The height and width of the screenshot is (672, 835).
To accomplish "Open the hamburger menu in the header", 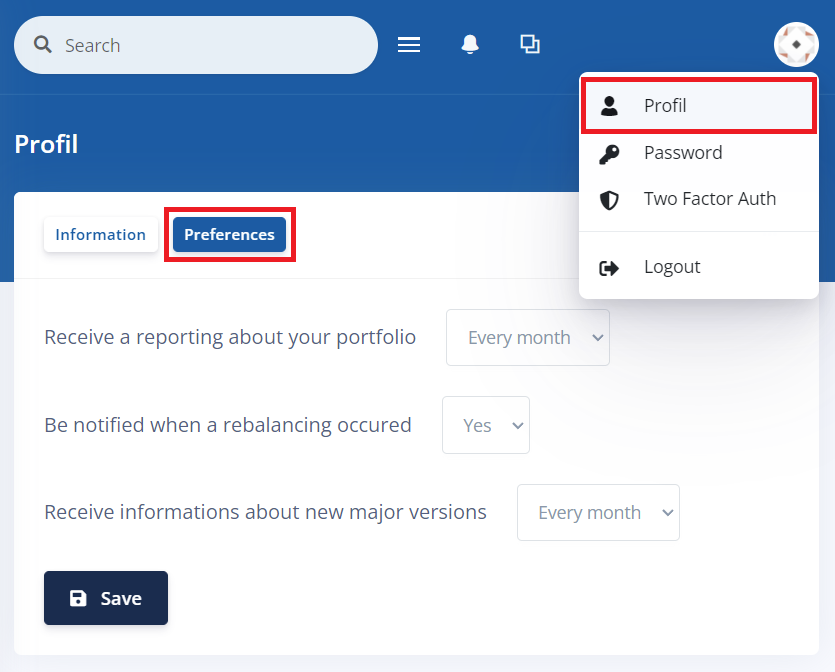I will pos(409,45).
